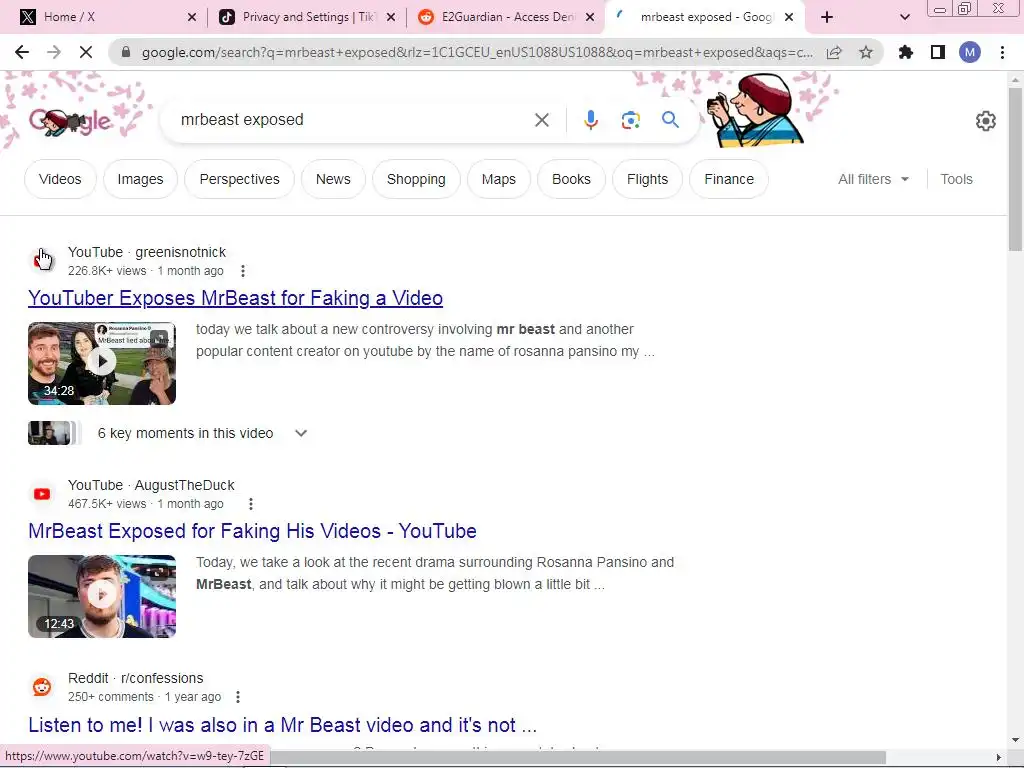This screenshot has width=1024, height=768.
Task: Click the browser forward arrow
Action: click(54, 52)
